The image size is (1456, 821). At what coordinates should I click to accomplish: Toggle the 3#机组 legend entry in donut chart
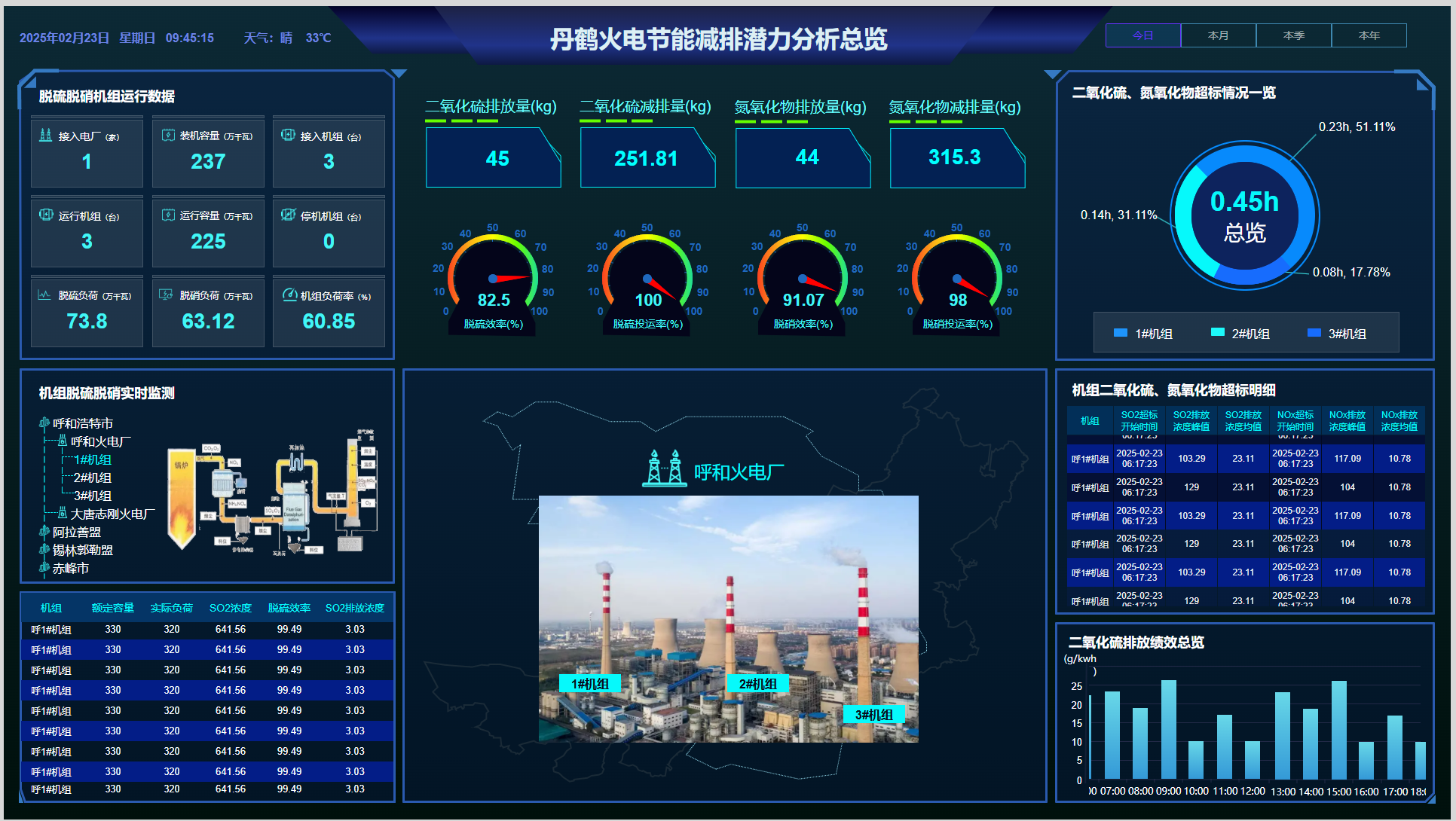[x=1337, y=333]
